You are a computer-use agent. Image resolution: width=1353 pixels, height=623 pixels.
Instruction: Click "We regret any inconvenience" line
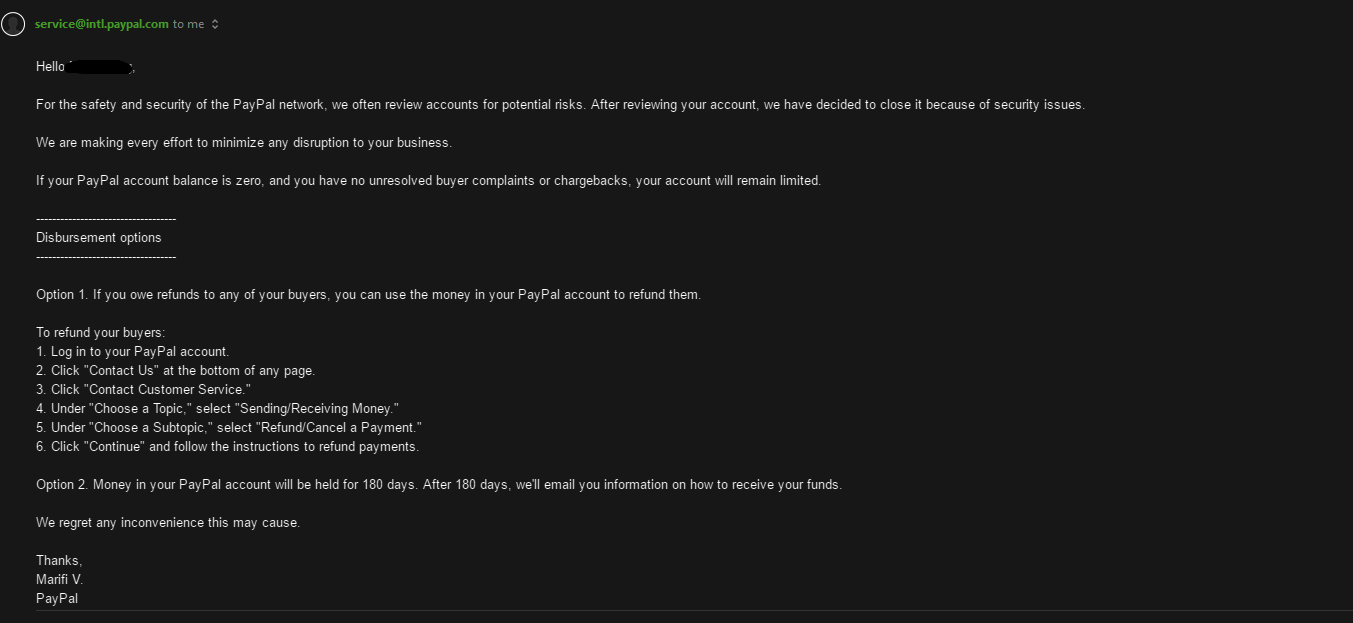click(x=168, y=523)
